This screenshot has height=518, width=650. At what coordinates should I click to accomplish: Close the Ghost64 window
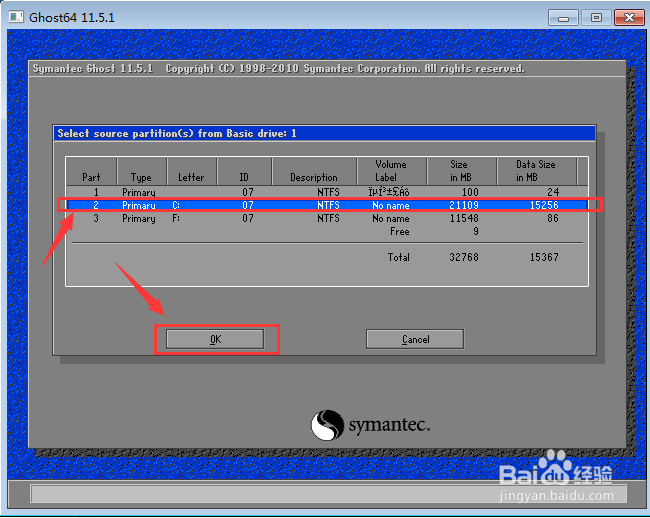[629, 18]
